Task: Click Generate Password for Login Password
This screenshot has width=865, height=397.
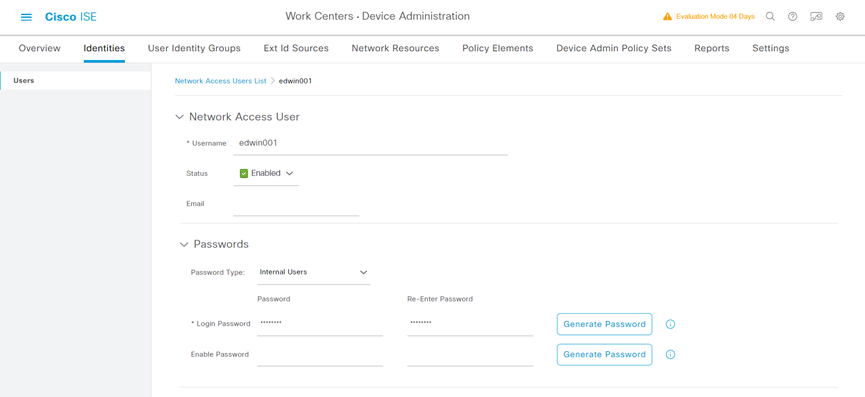Action: pos(604,324)
